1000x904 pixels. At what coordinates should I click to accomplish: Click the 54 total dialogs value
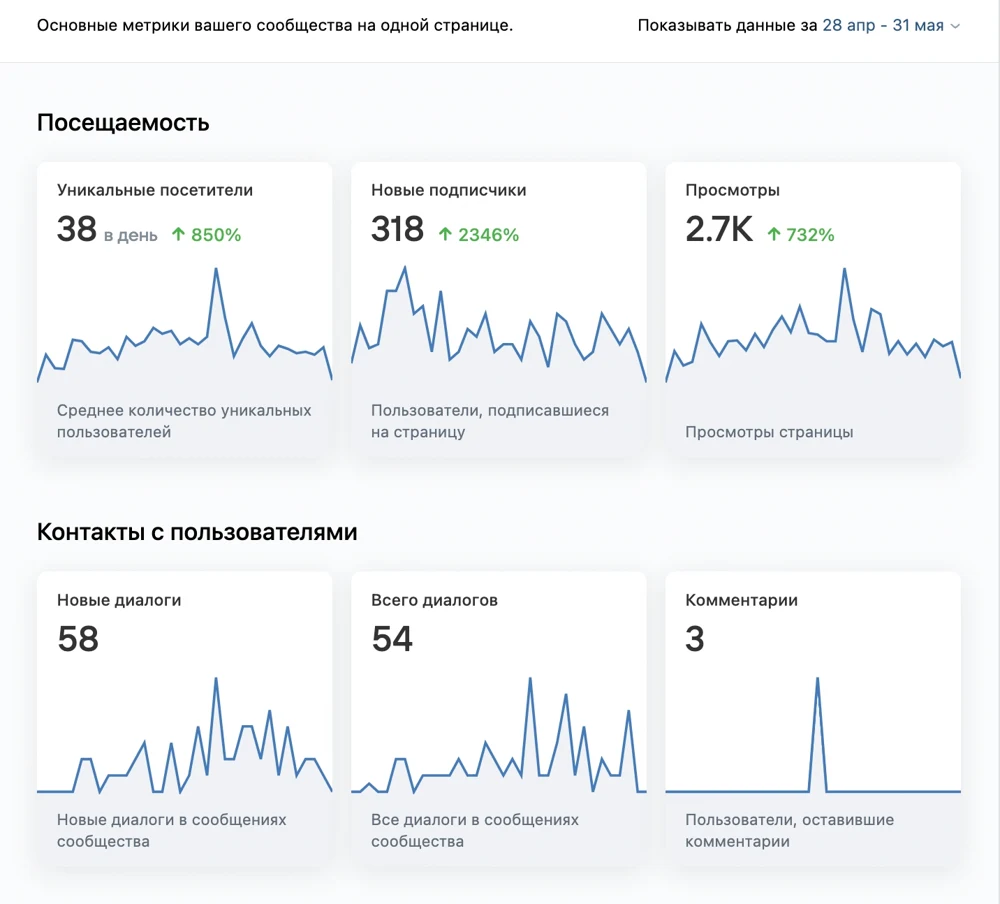[x=392, y=639]
